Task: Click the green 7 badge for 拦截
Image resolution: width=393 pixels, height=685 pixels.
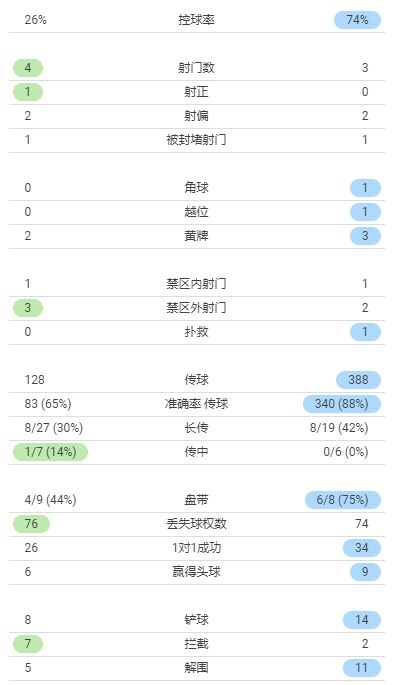Action: click(28, 644)
